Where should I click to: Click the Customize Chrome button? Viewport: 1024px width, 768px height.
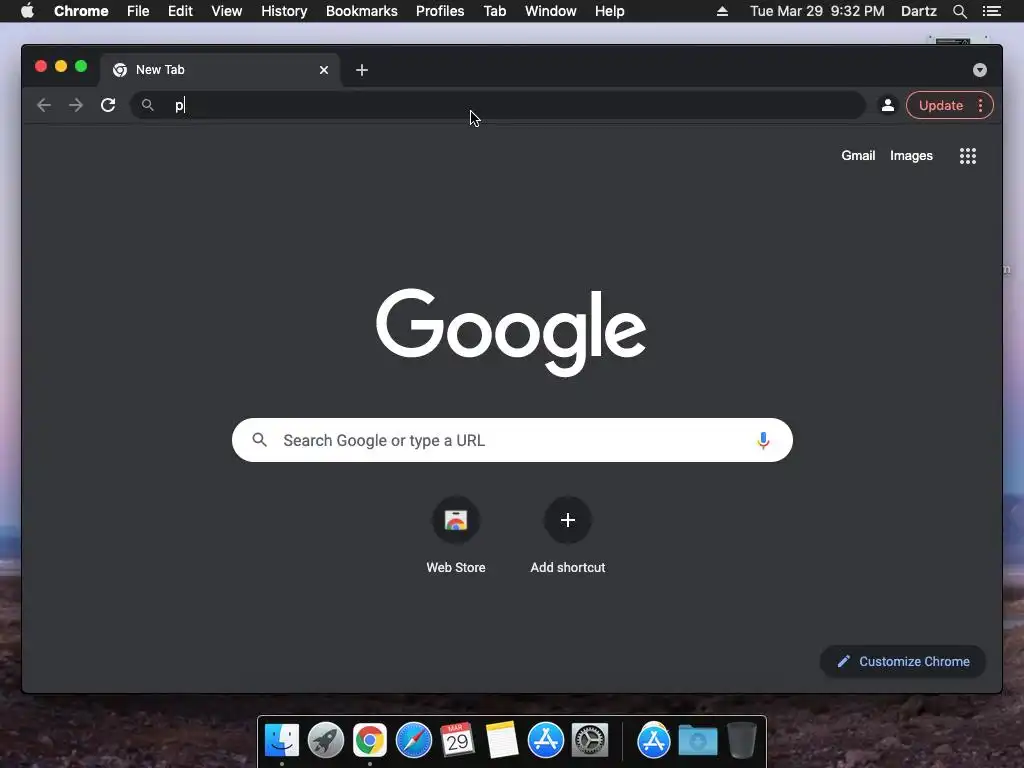(903, 662)
